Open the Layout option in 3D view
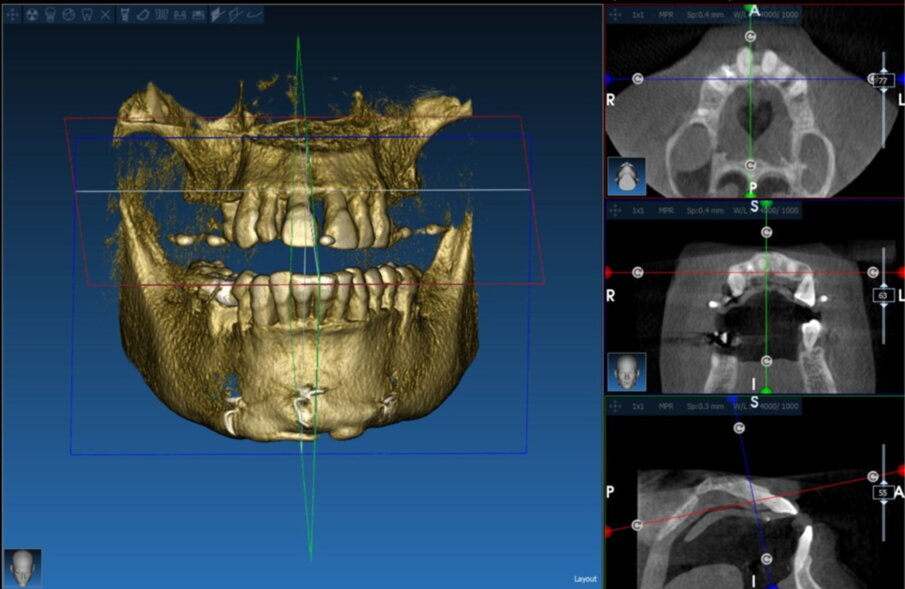 (585, 579)
